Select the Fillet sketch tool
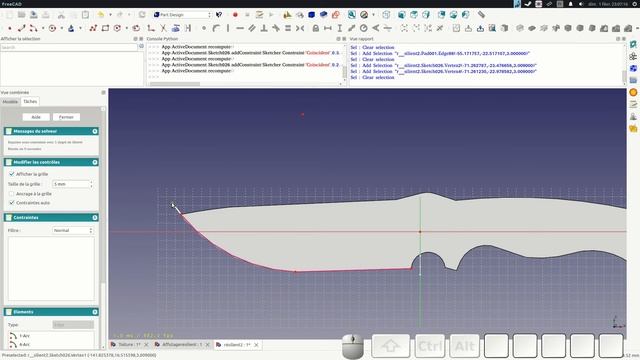The width and height of the screenshot is (640, 360). pos(151,28)
